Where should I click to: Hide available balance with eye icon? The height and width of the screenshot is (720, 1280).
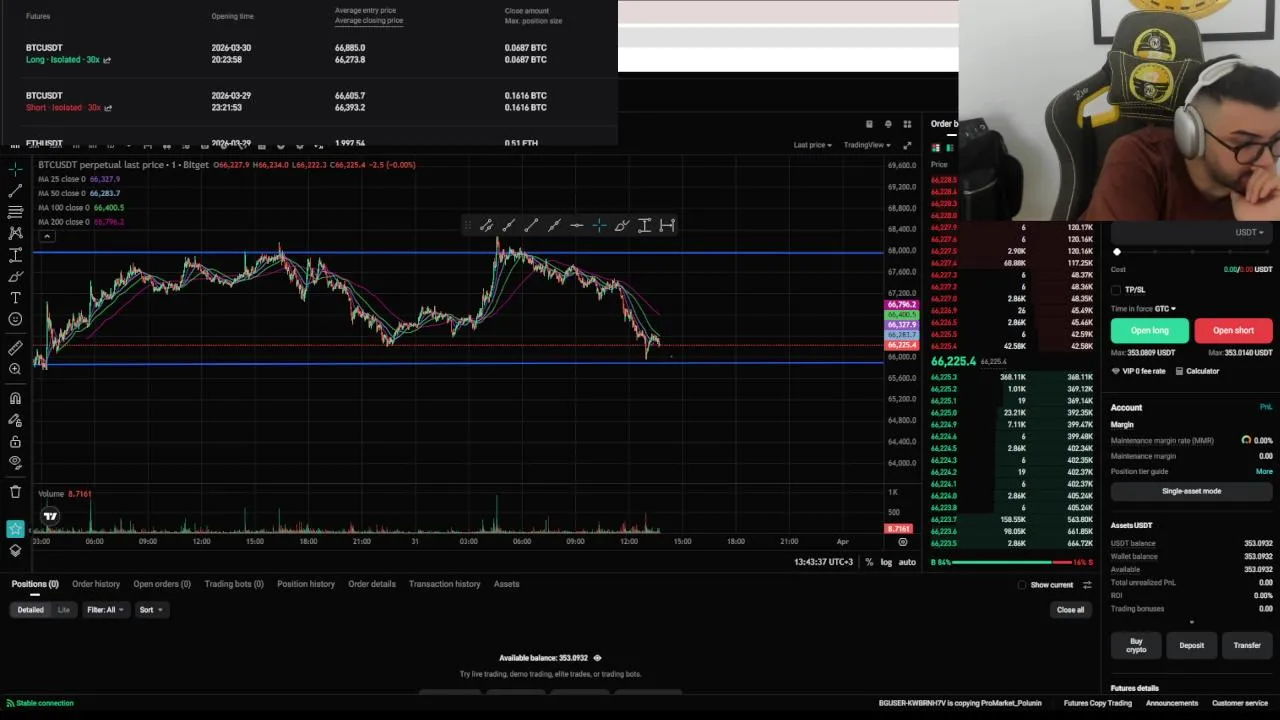[x=597, y=658]
